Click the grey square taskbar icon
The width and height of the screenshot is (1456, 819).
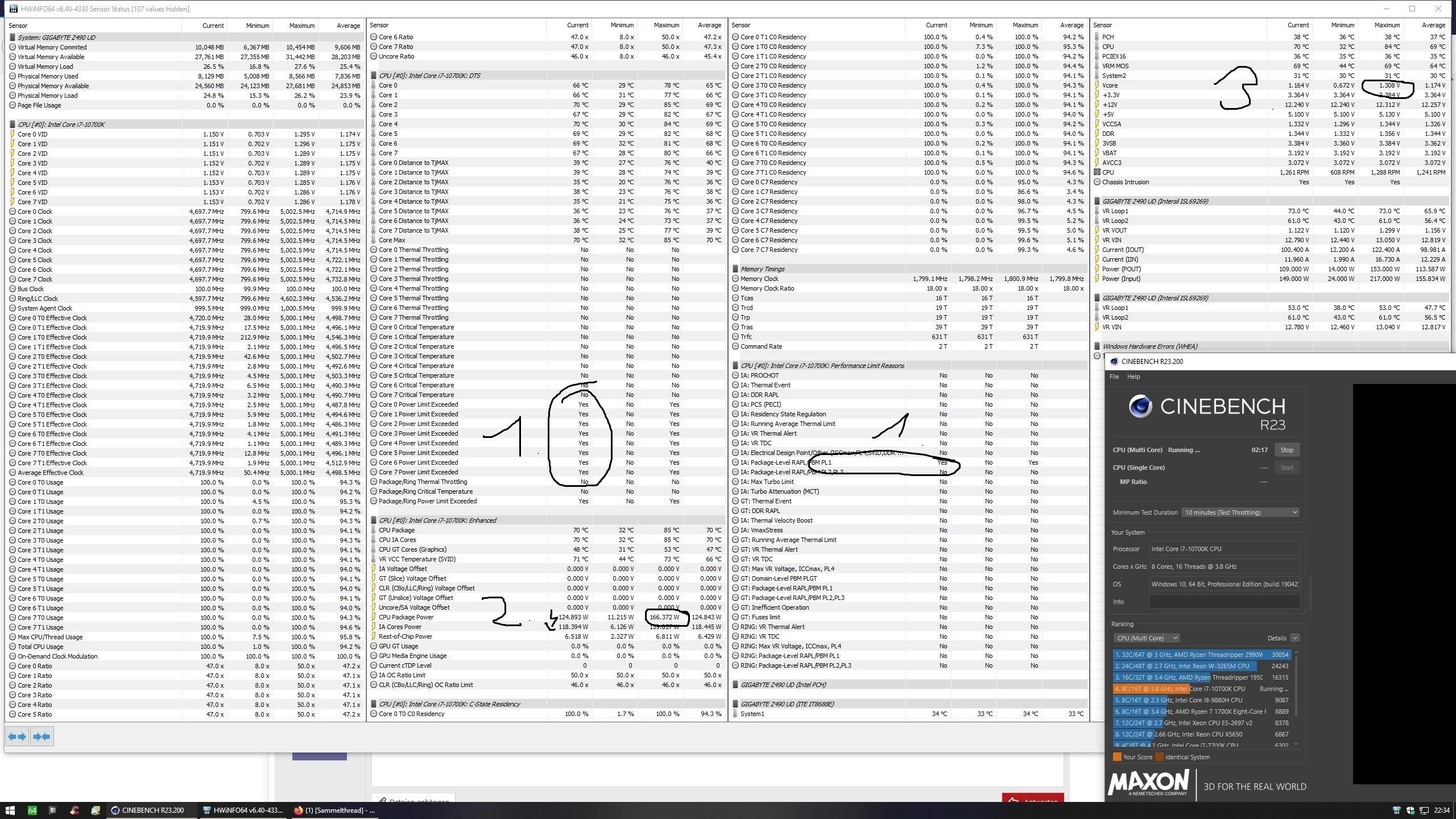click(53, 810)
